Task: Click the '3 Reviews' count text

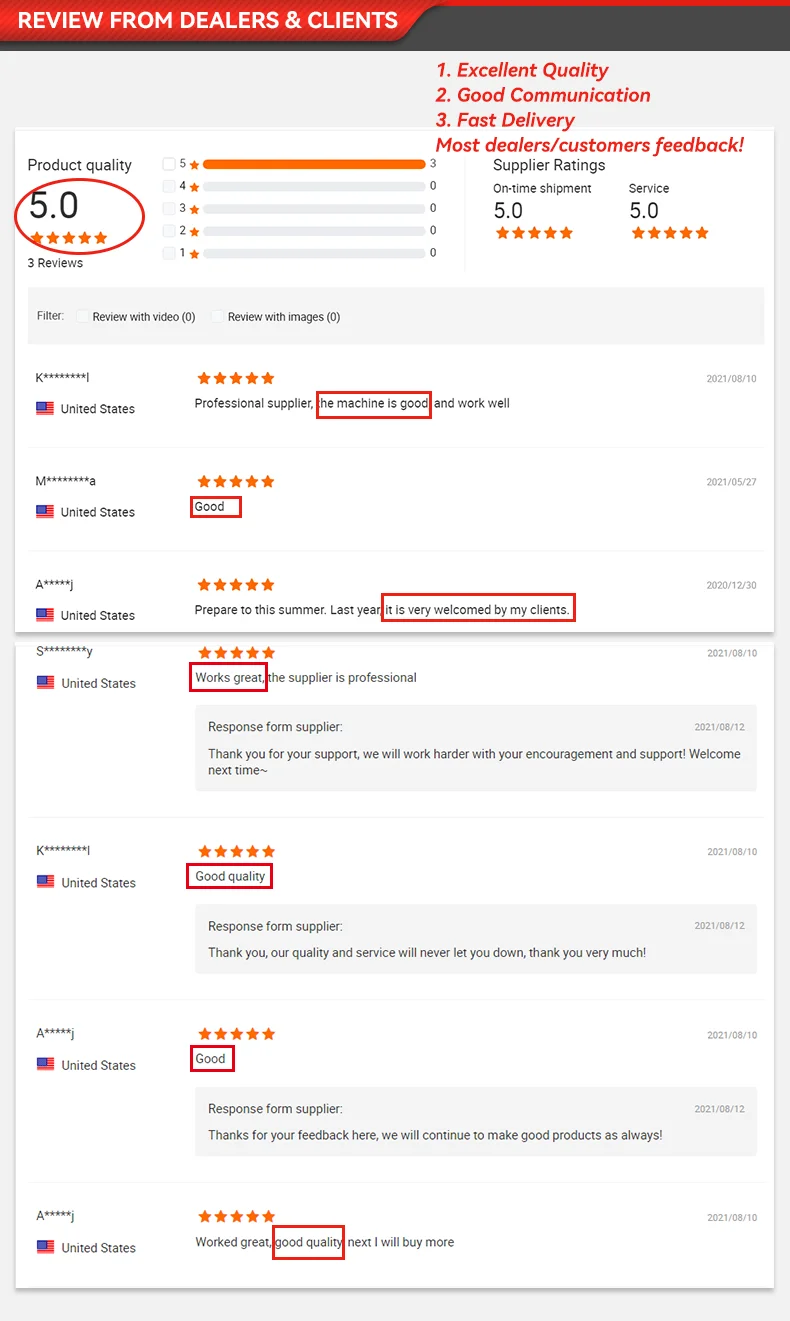Action: tap(55, 263)
